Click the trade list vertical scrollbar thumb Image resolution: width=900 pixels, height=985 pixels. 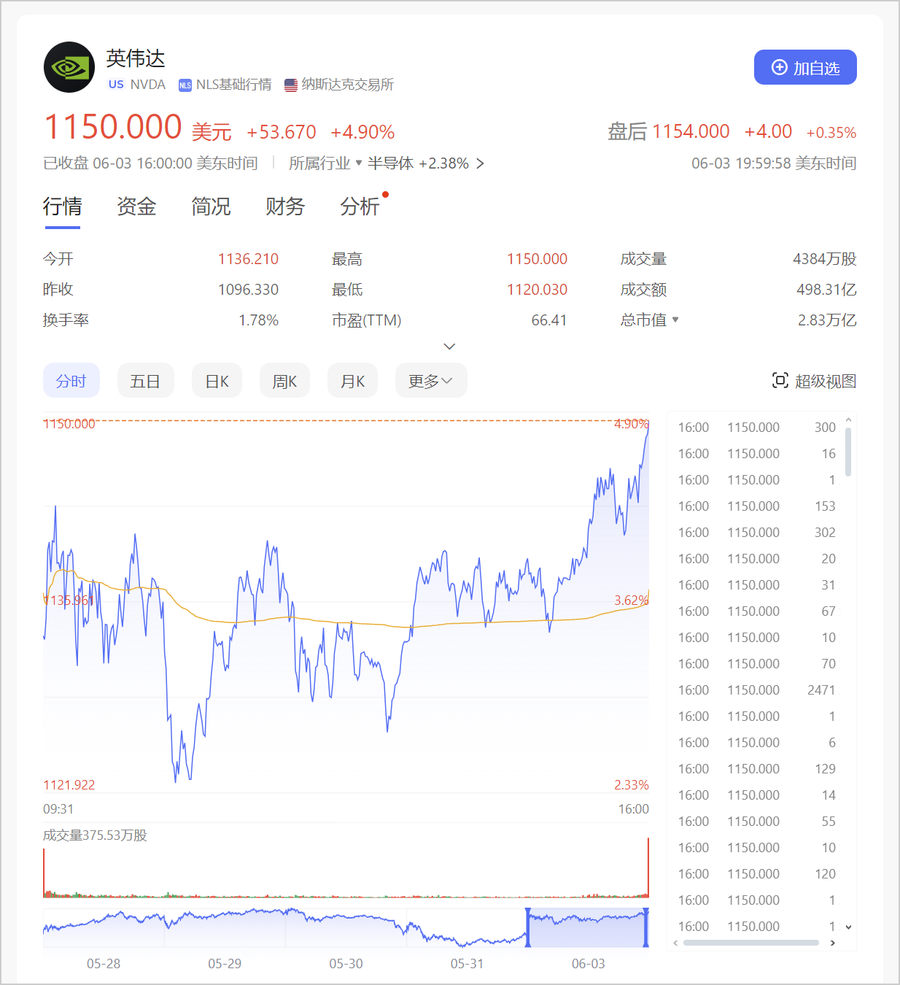pos(848,452)
